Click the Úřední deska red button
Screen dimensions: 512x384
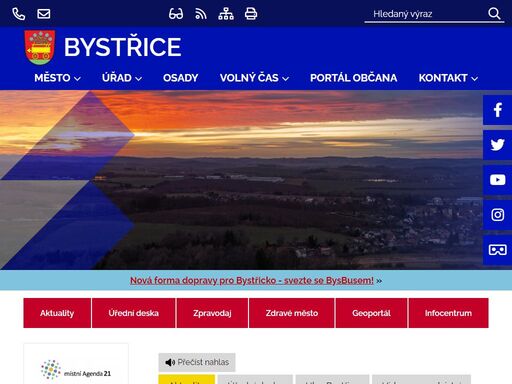click(x=133, y=313)
